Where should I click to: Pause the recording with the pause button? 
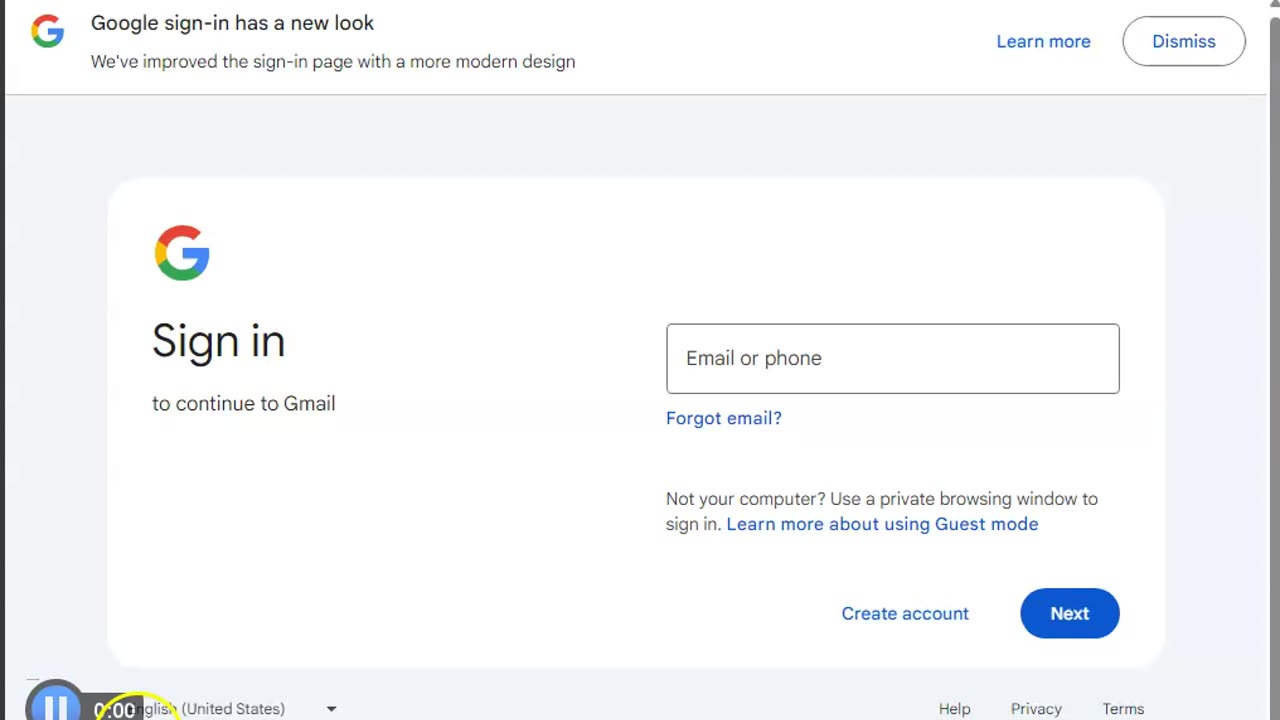(55, 706)
